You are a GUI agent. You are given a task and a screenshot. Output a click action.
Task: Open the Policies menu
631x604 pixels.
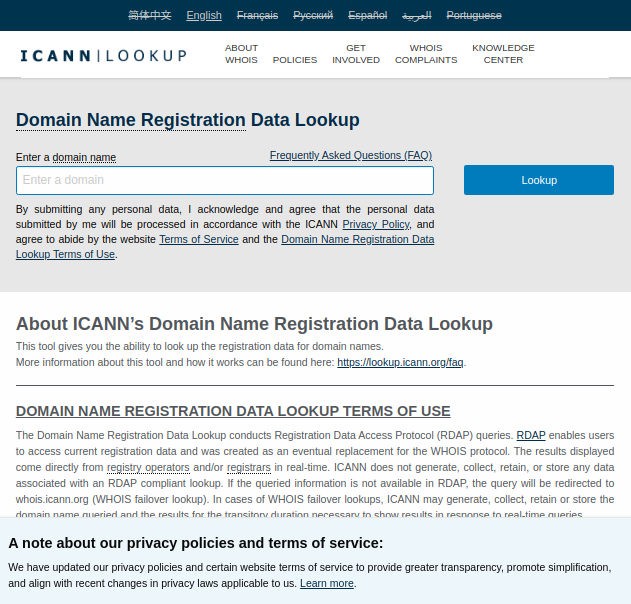(295, 60)
